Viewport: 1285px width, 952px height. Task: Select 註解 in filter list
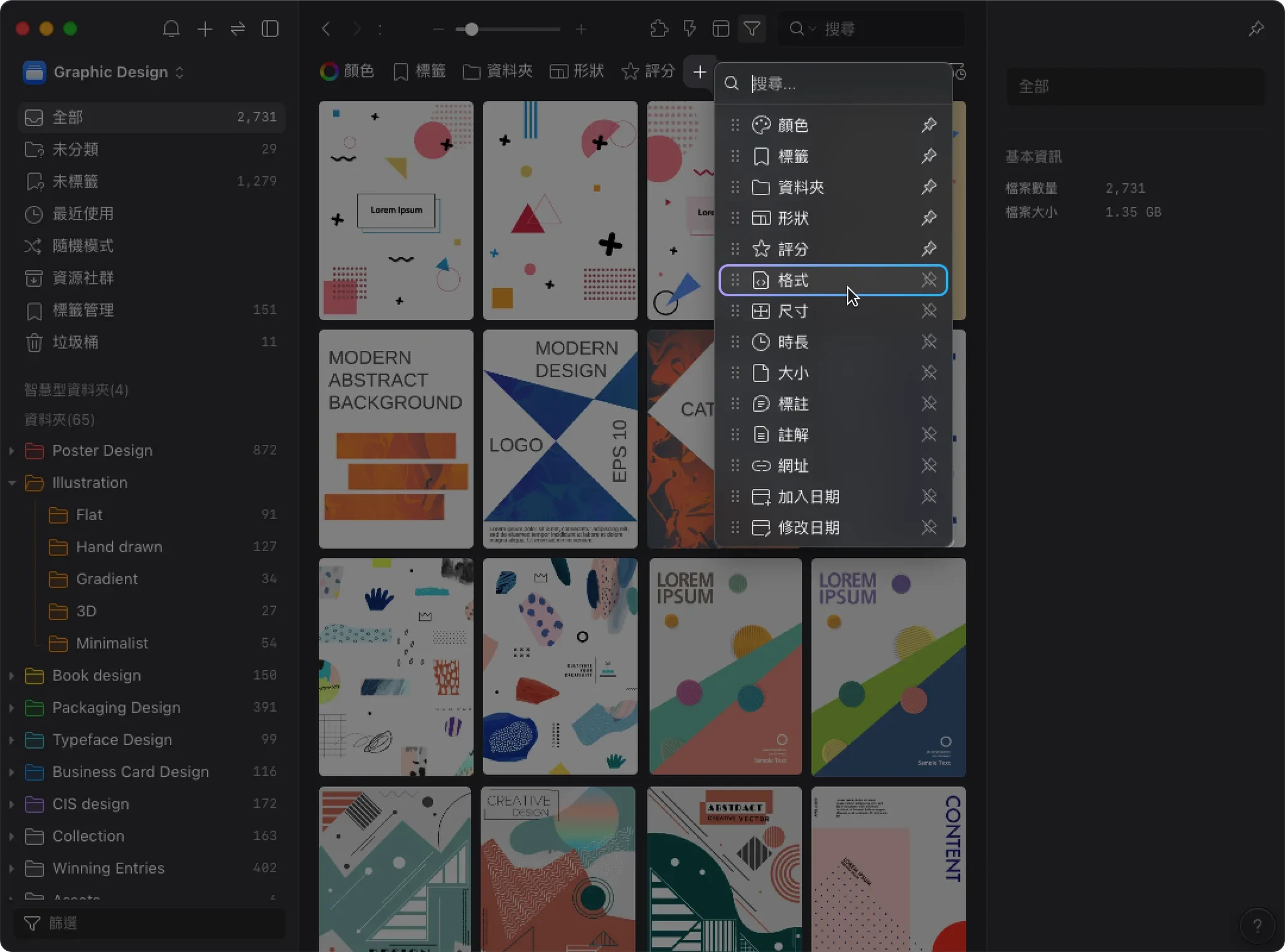click(x=833, y=435)
